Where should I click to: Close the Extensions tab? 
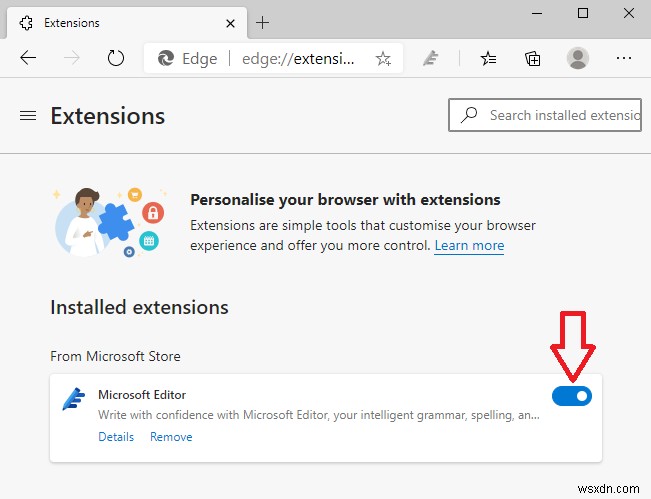pyautogui.click(x=230, y=23)
